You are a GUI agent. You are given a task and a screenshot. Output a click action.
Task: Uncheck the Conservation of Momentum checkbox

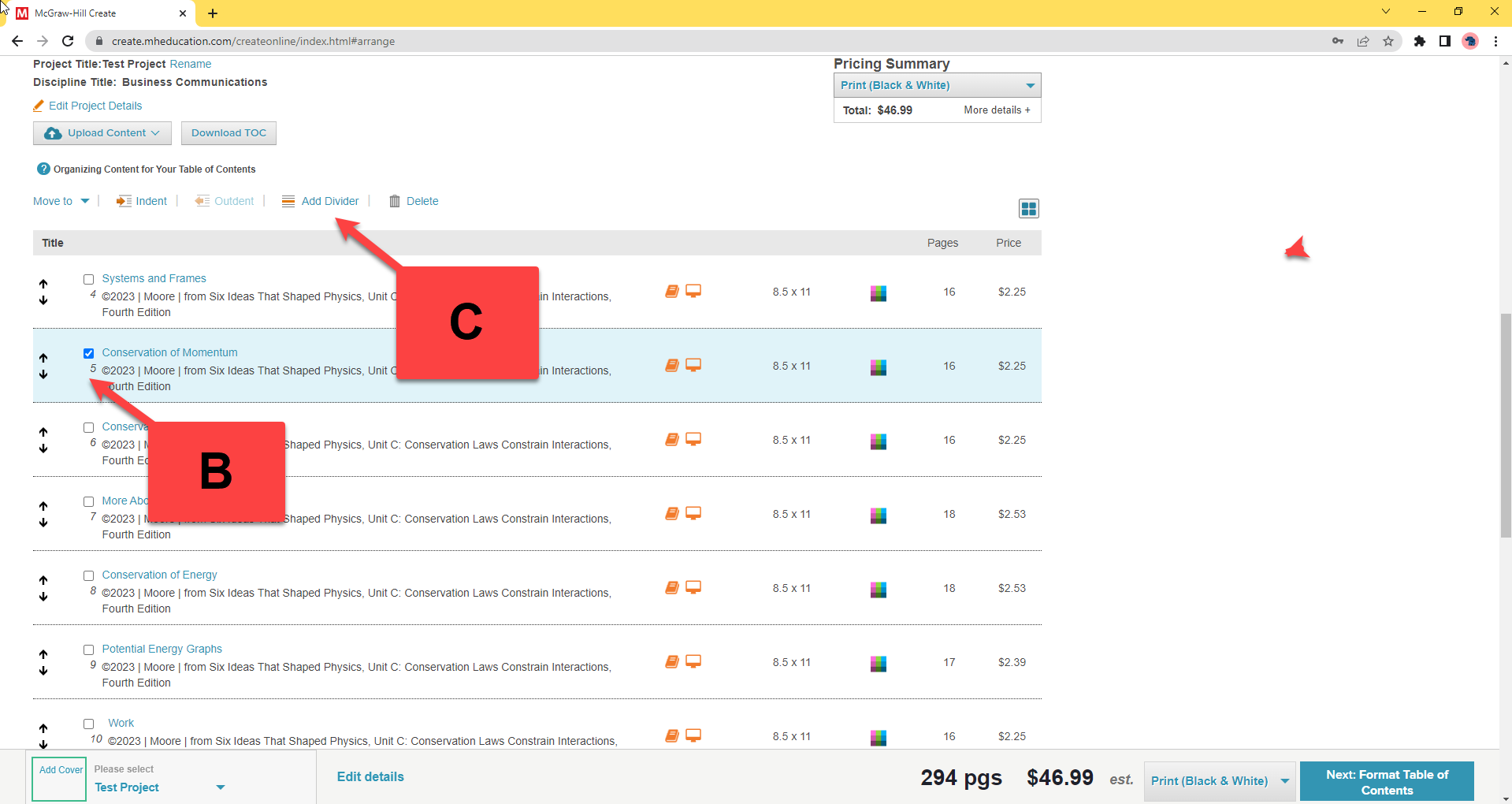click(x=89, y=353)
